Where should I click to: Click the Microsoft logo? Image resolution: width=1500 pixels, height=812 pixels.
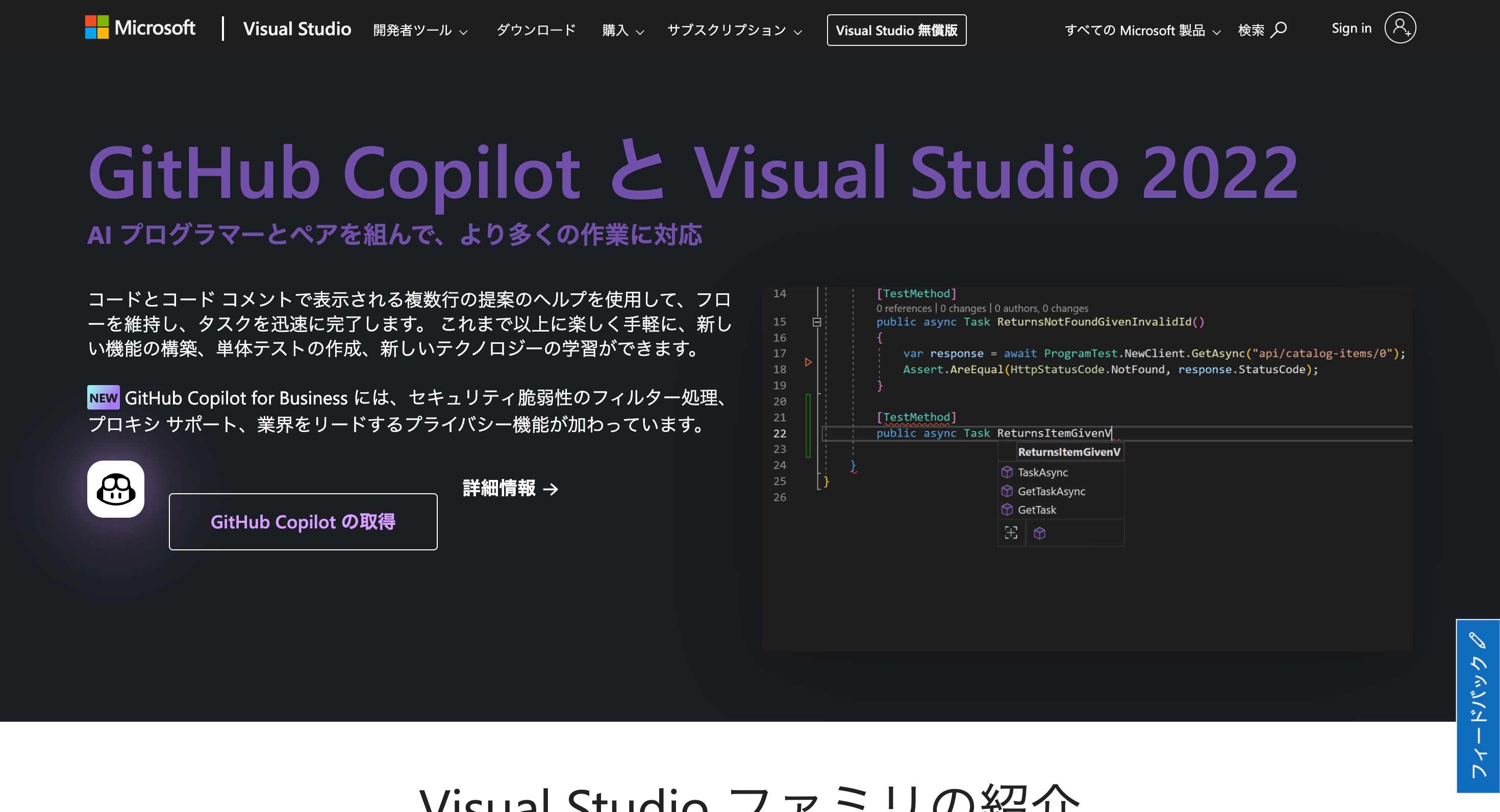click(x=140, y=28)
